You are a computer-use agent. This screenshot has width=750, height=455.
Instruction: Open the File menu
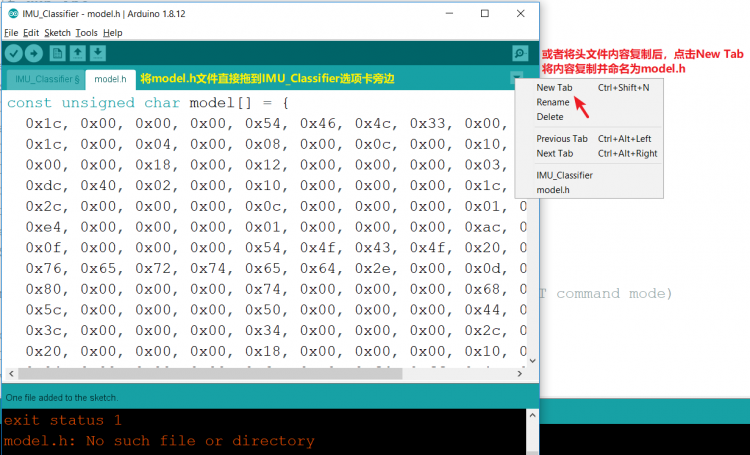click(x=11, y=33)
